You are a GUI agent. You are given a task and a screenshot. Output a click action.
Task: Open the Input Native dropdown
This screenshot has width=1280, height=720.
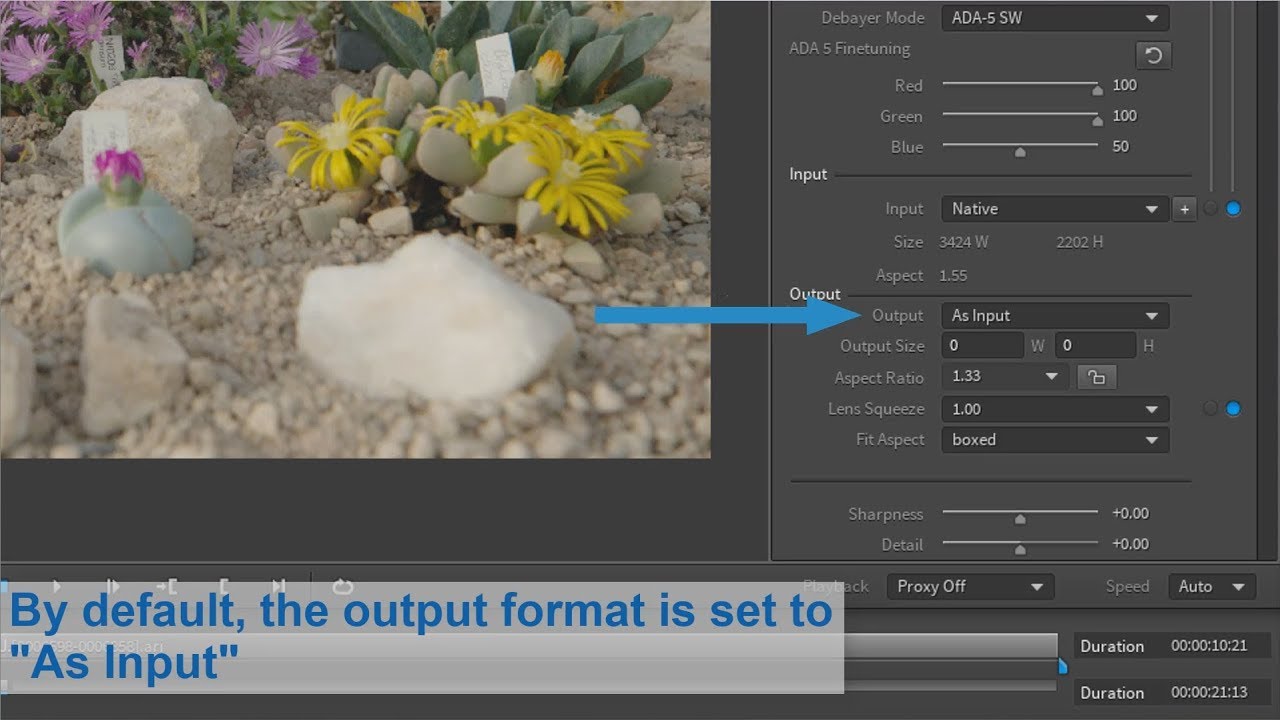pos(1055,209)
